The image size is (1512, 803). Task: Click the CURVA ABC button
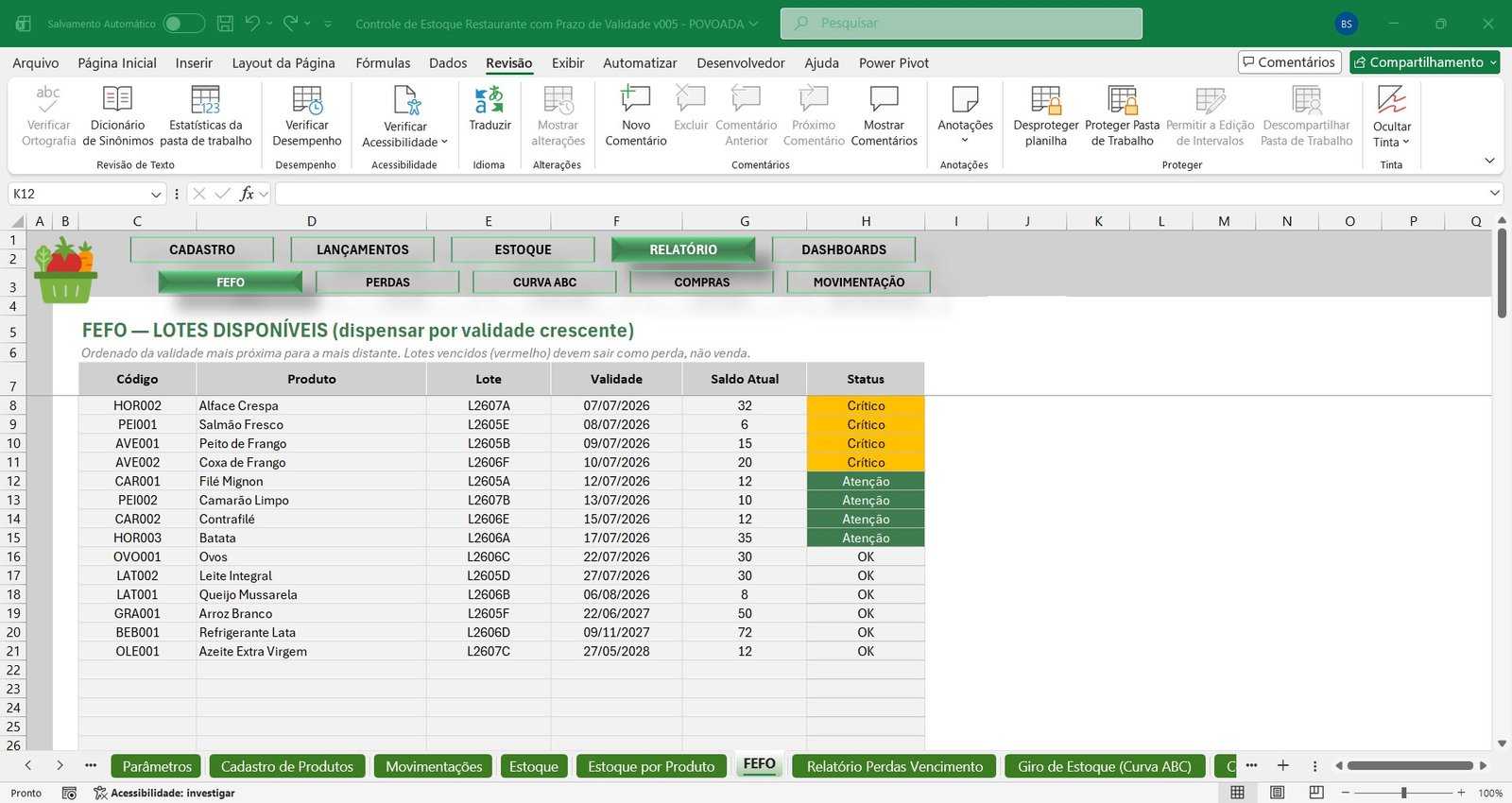[x=544, y=282]
